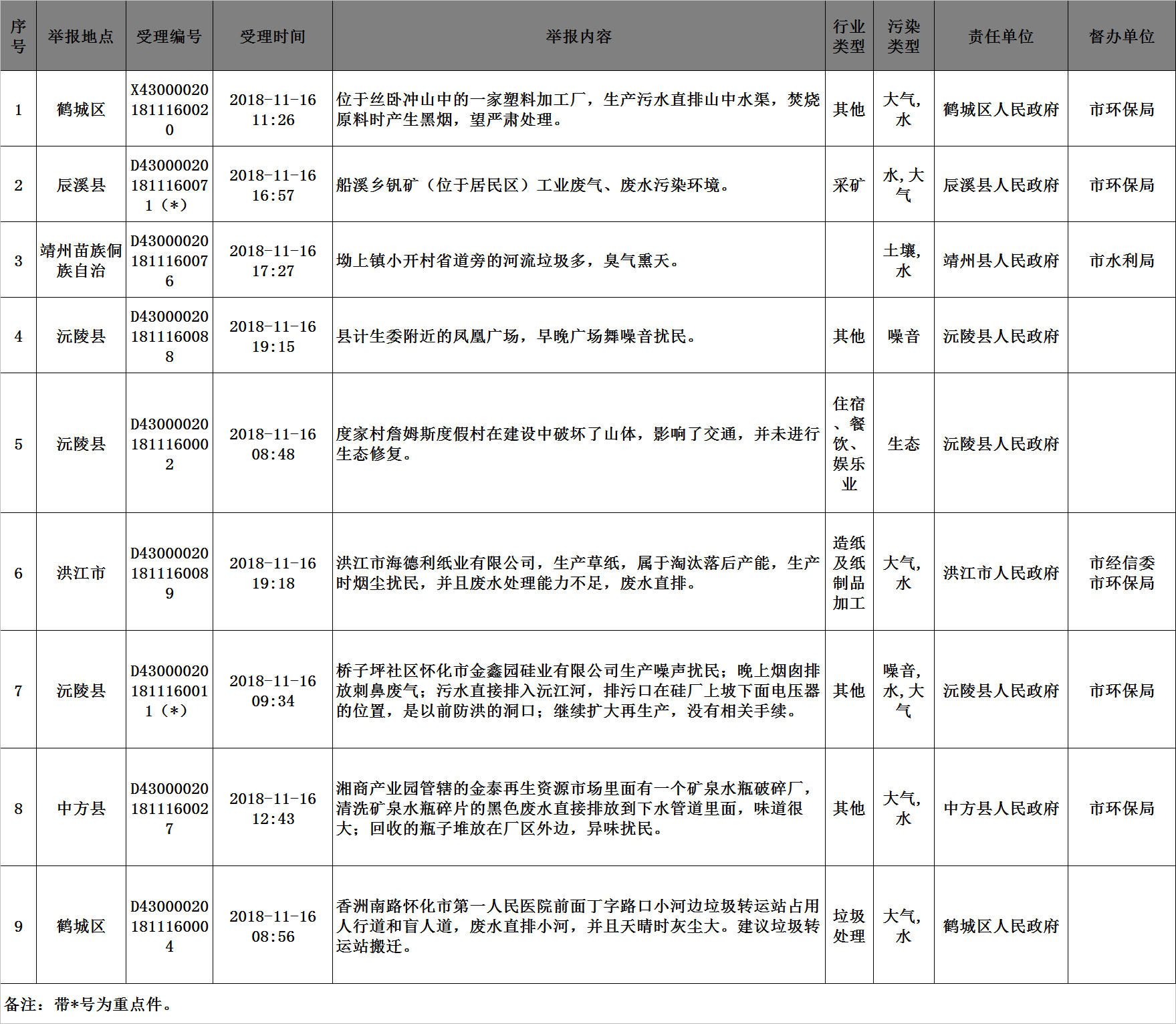Click the 船溪乡钒矿 complaint text
This screenshot has width=1176, height=1024.
579,185
